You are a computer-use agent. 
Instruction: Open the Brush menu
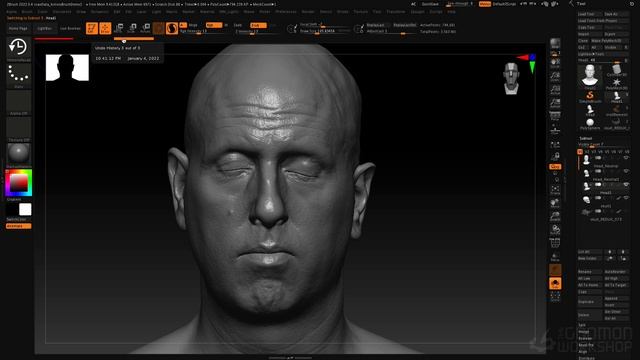pyautogui.click(x=27, y=12)
